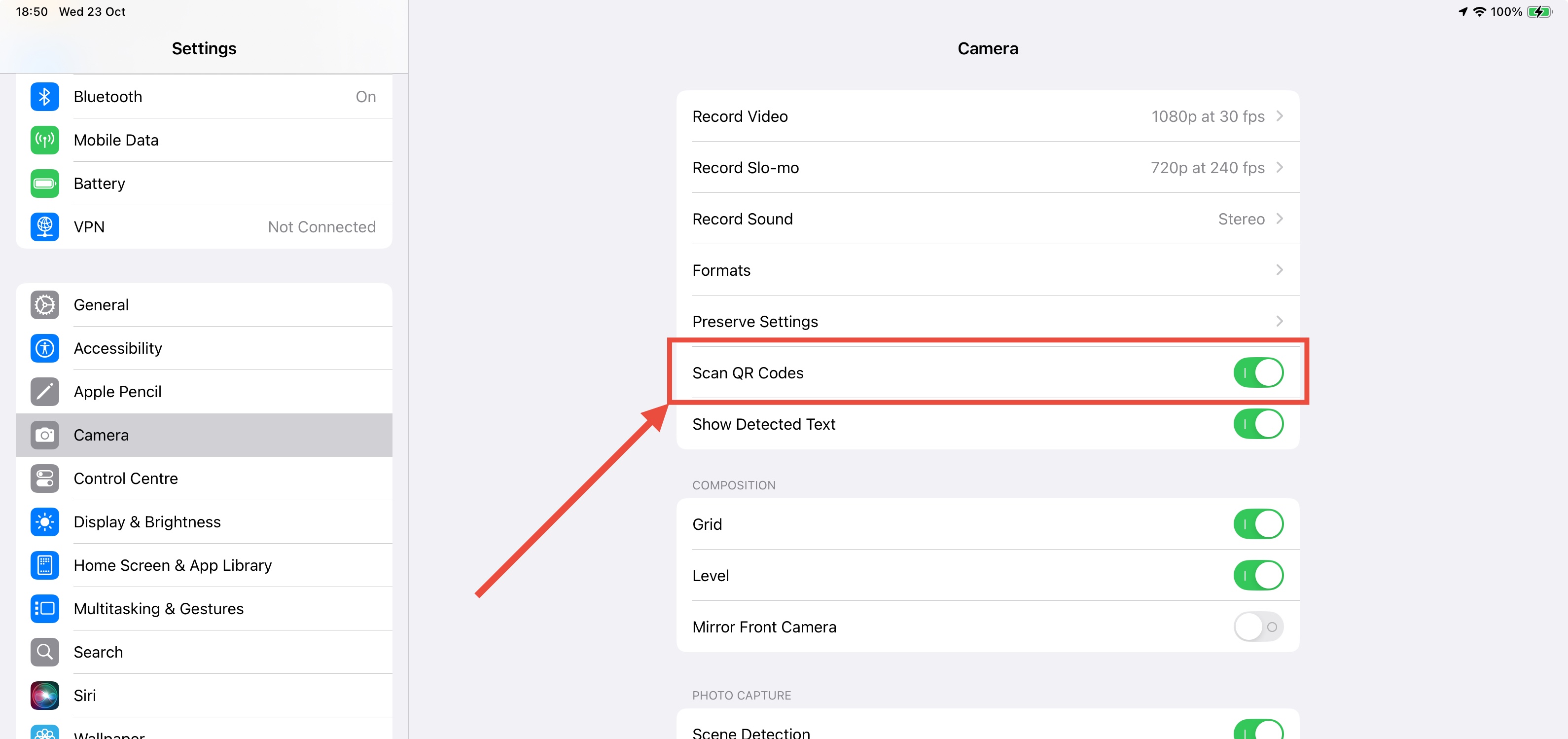The width and height of the screenshot is (1568, 739).
Task: Turn off Show Detected Text
Action: tap(1259, 423)
